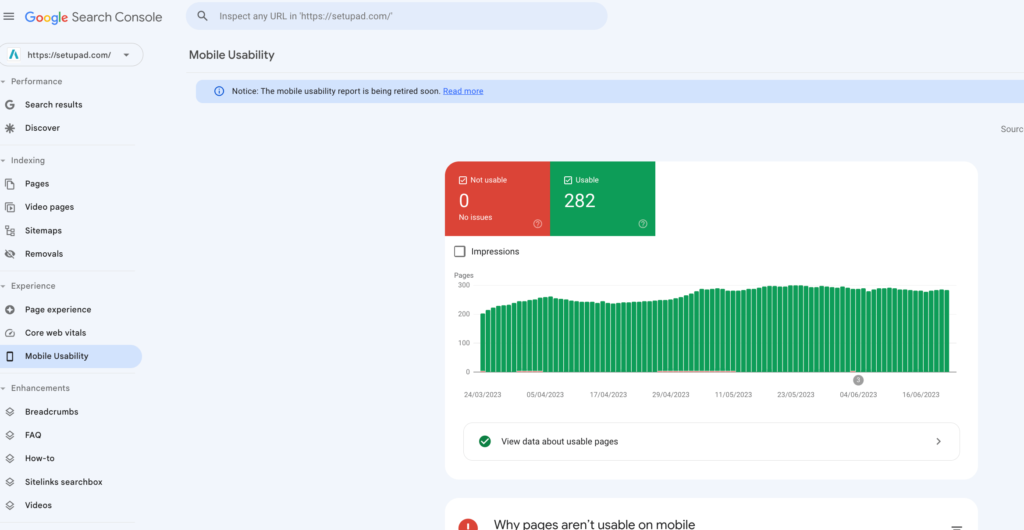
Task: Toggle the Not usable checkbox
Action: 462,180
